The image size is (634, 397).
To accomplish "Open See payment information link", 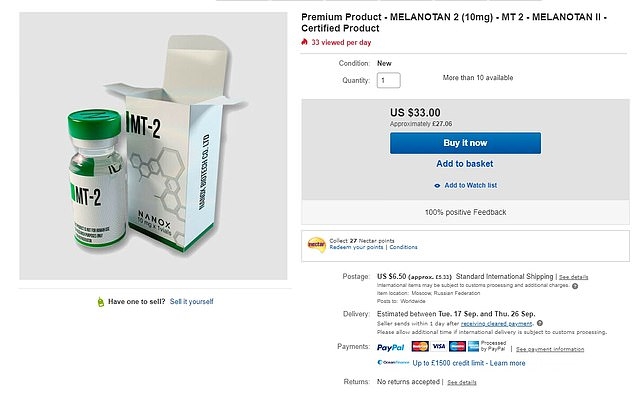I will [x=550, y=349].
